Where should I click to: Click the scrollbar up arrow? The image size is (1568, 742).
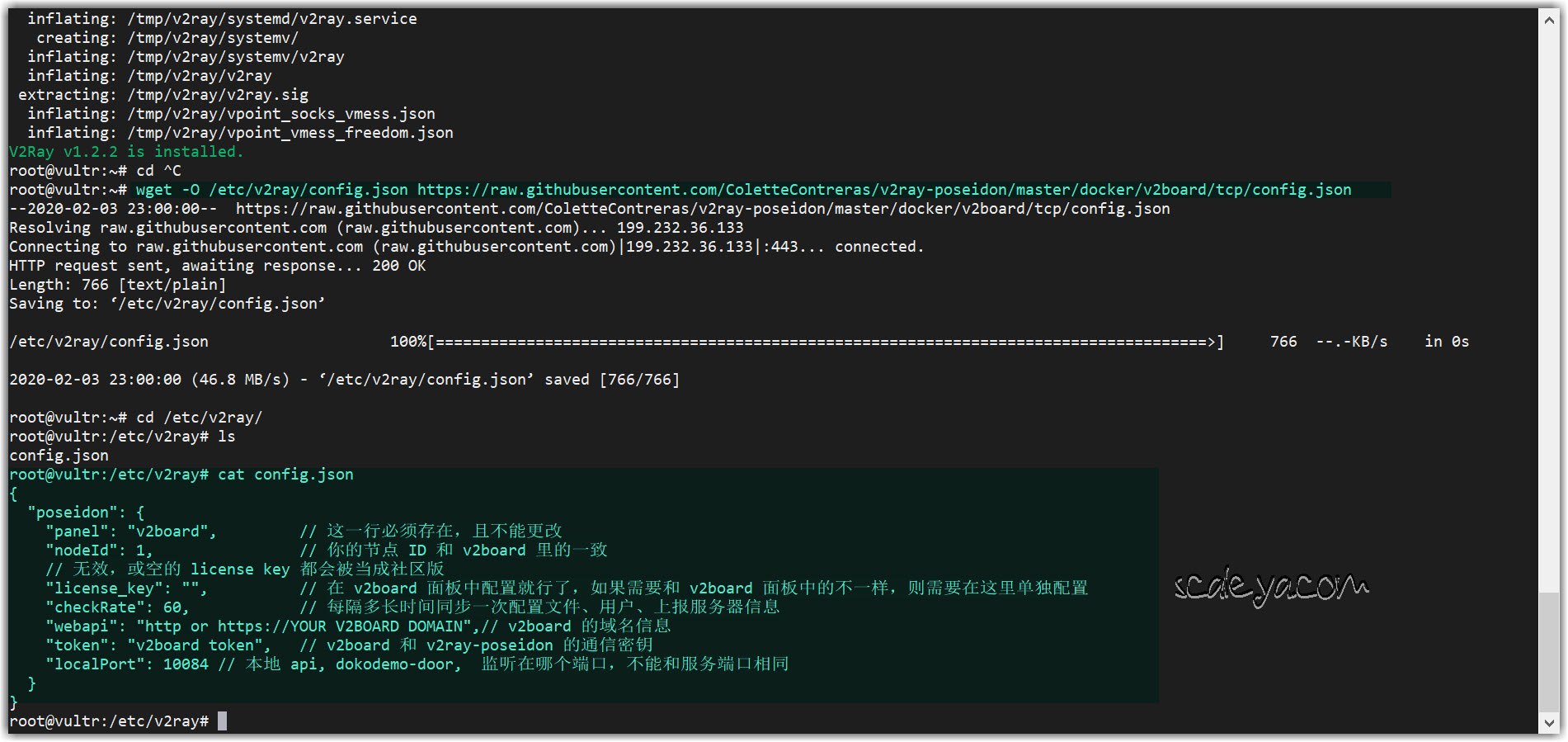1548,20
